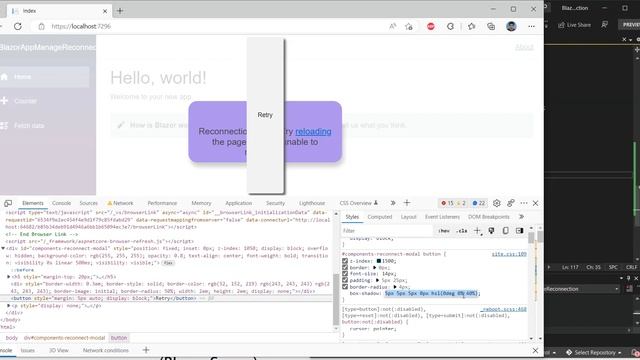Collapse the components-reconnect-modal div node
The height and width of the screenshot is (360, 640).
coord(3,248)
